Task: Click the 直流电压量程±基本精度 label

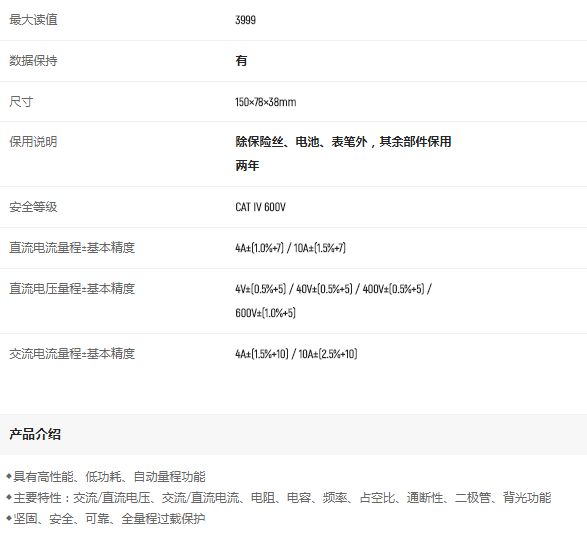Action: click(72, 289)
